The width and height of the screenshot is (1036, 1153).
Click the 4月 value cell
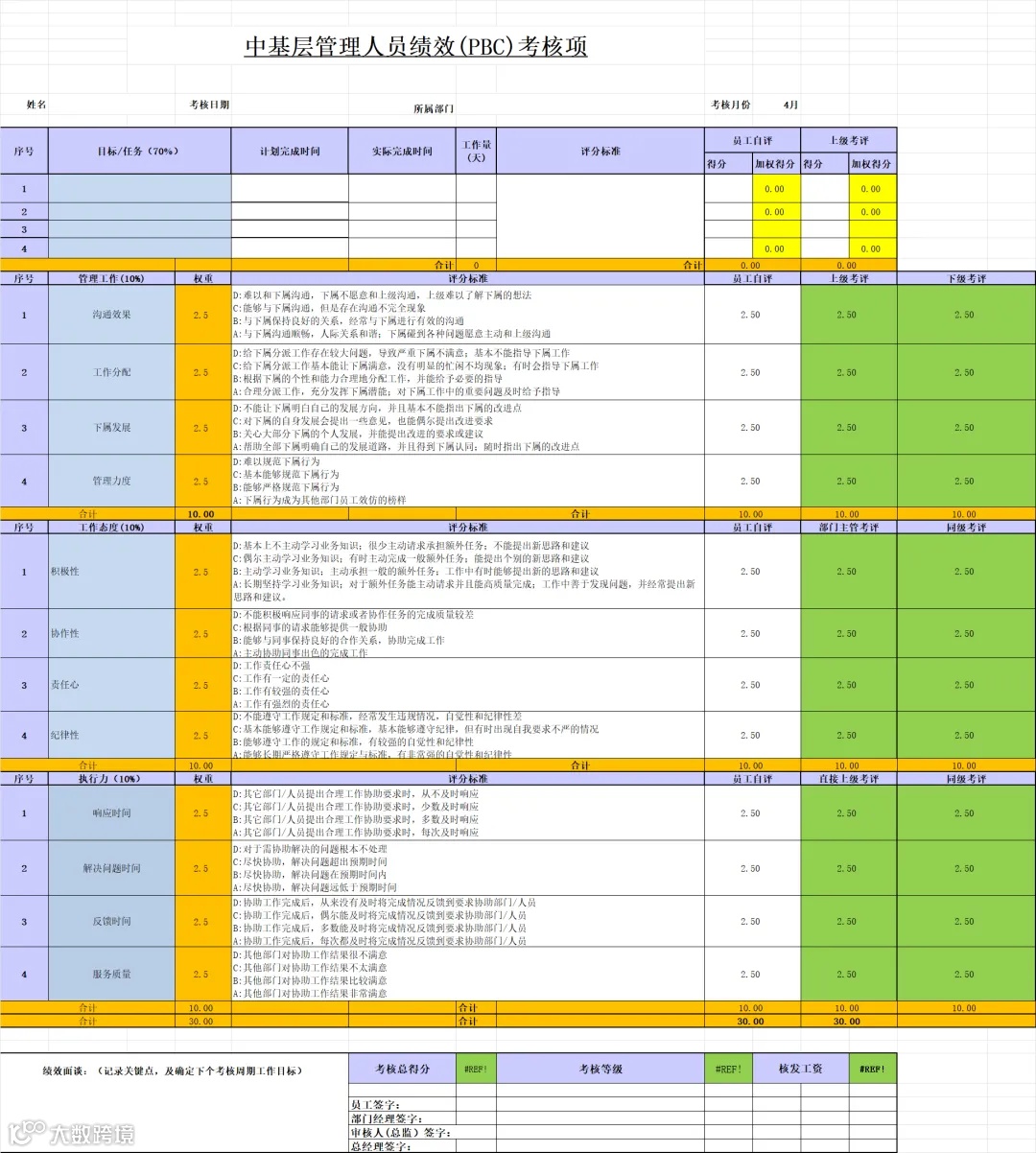pyautogui.click(x=790, y=105)
